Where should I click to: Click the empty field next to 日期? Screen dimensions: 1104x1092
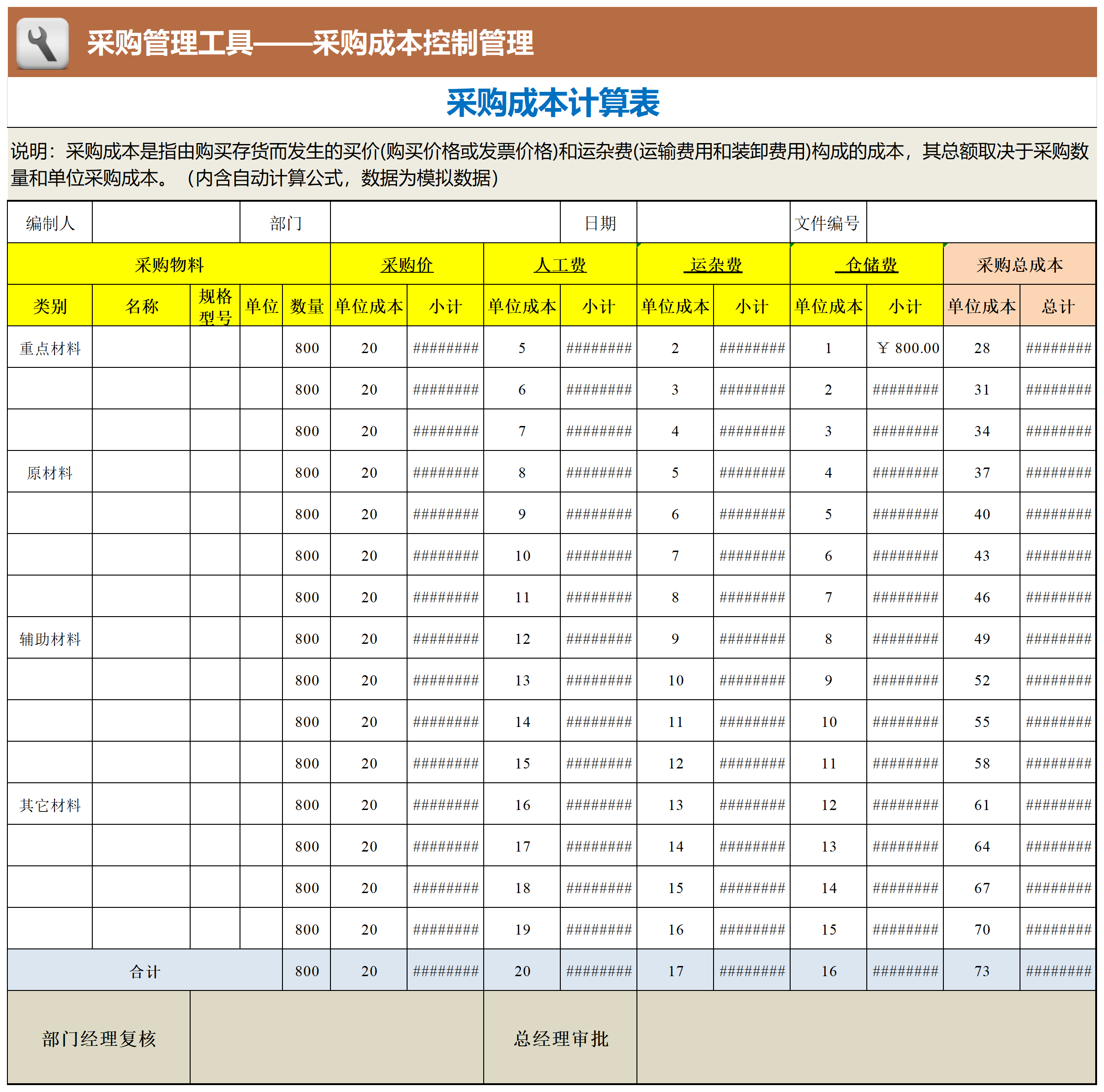pos(713,222)
